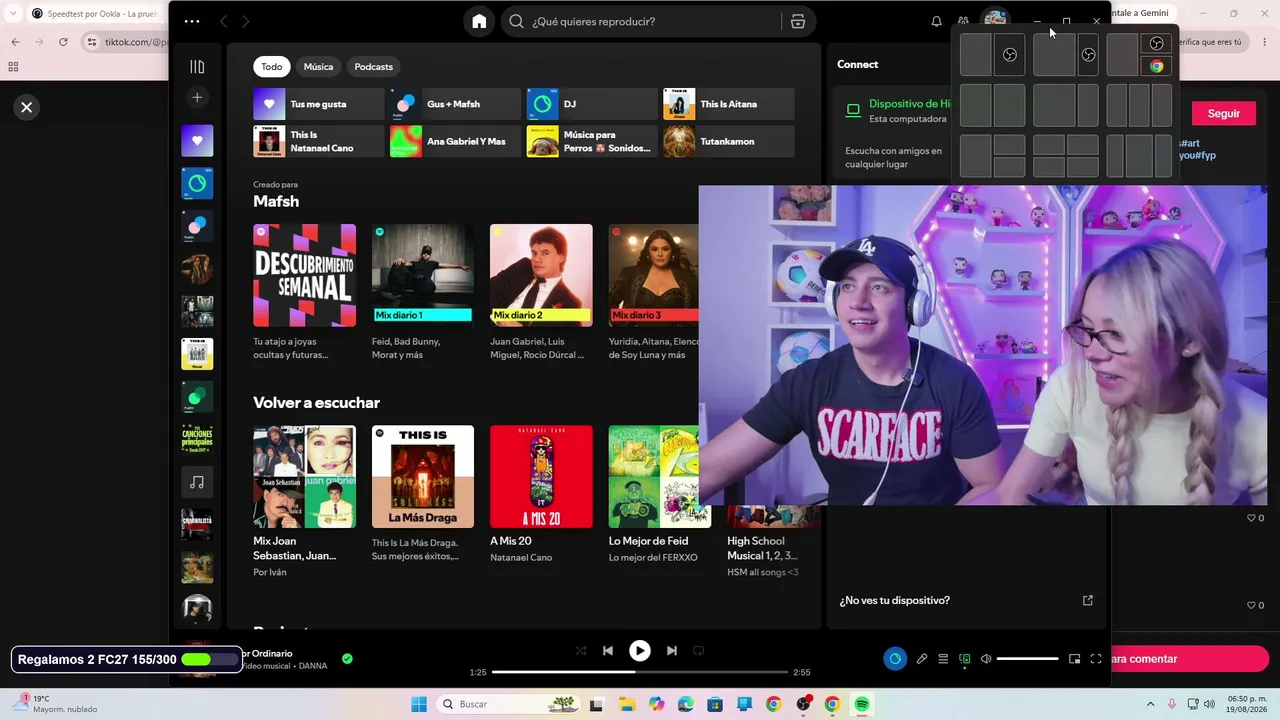The height and width of the screenshot is (720, 1280).
Task: Skip to previous track
Action: point(608,651)
